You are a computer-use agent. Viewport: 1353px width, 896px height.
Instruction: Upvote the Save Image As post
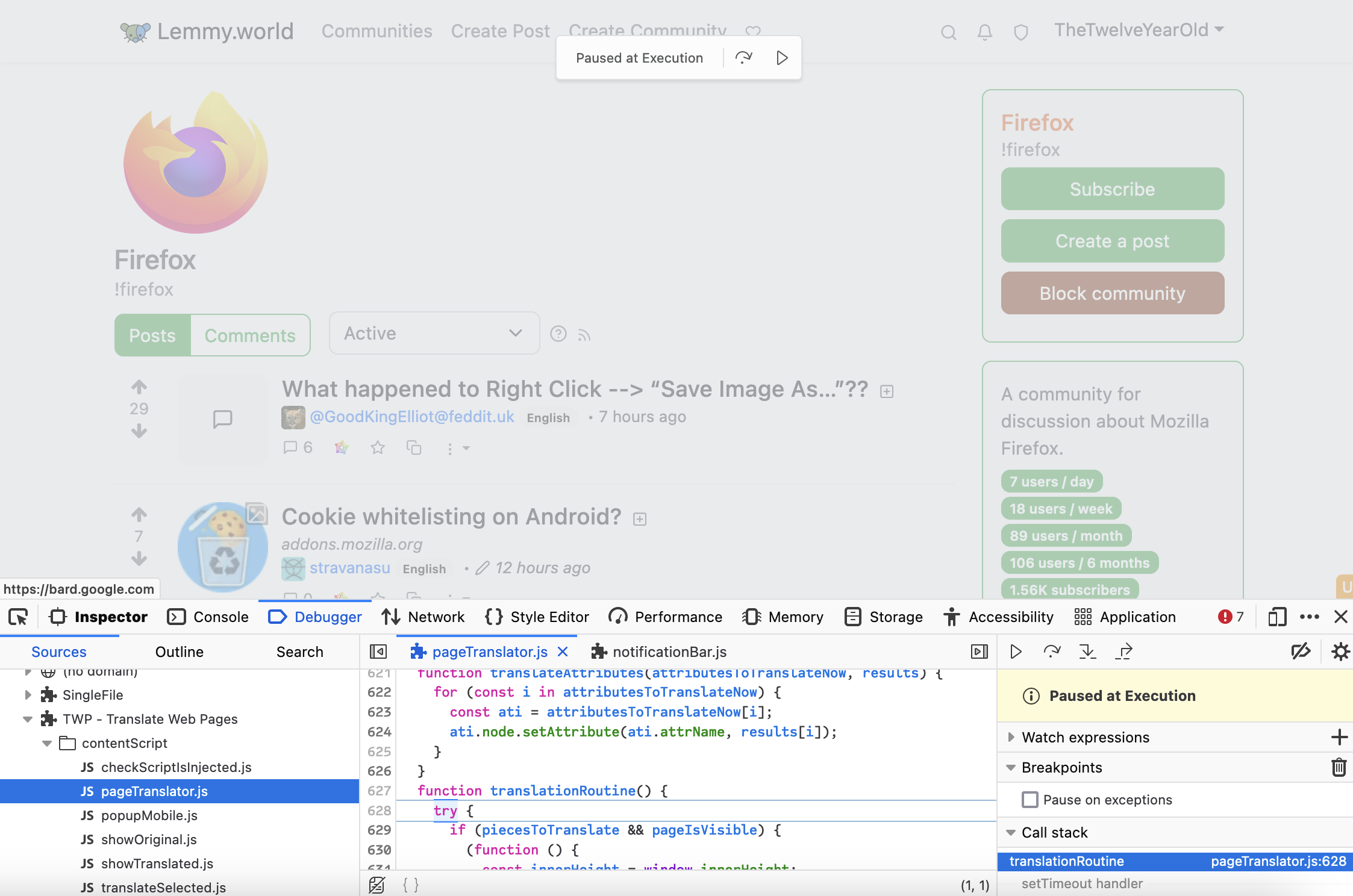(x=139, y=387)
